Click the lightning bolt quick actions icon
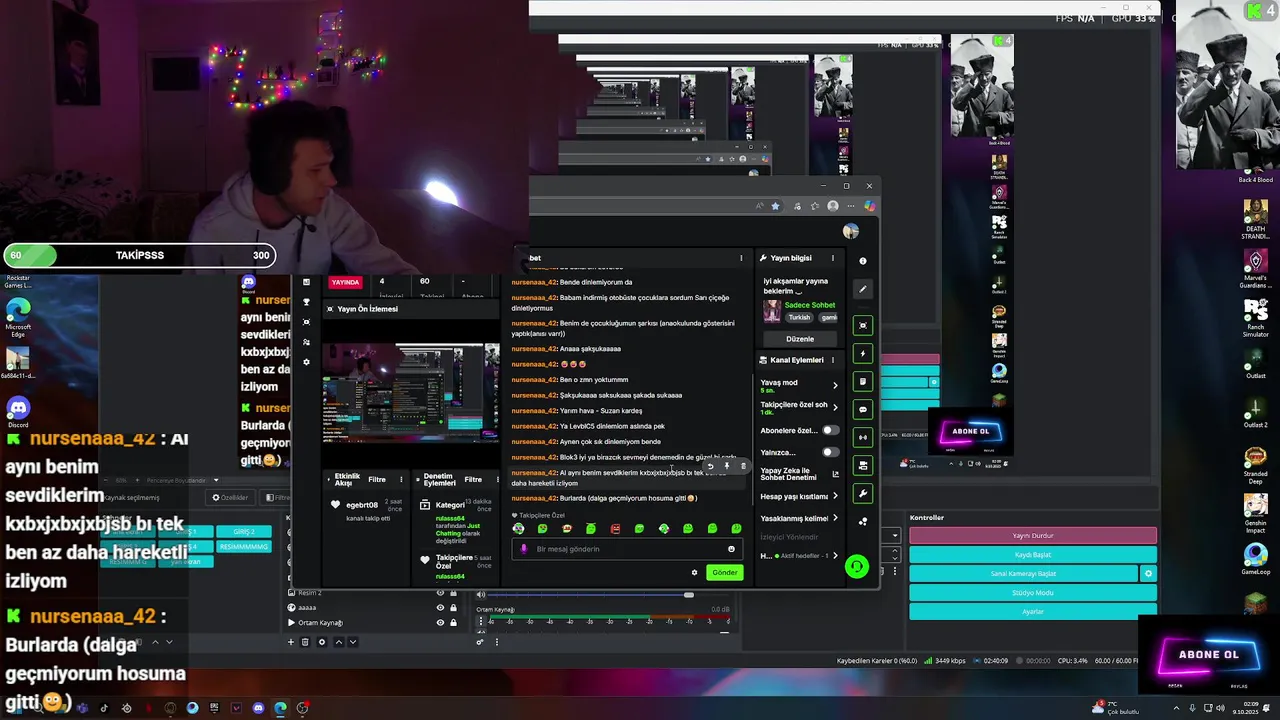1280x720 pixels. click(863, 353)
